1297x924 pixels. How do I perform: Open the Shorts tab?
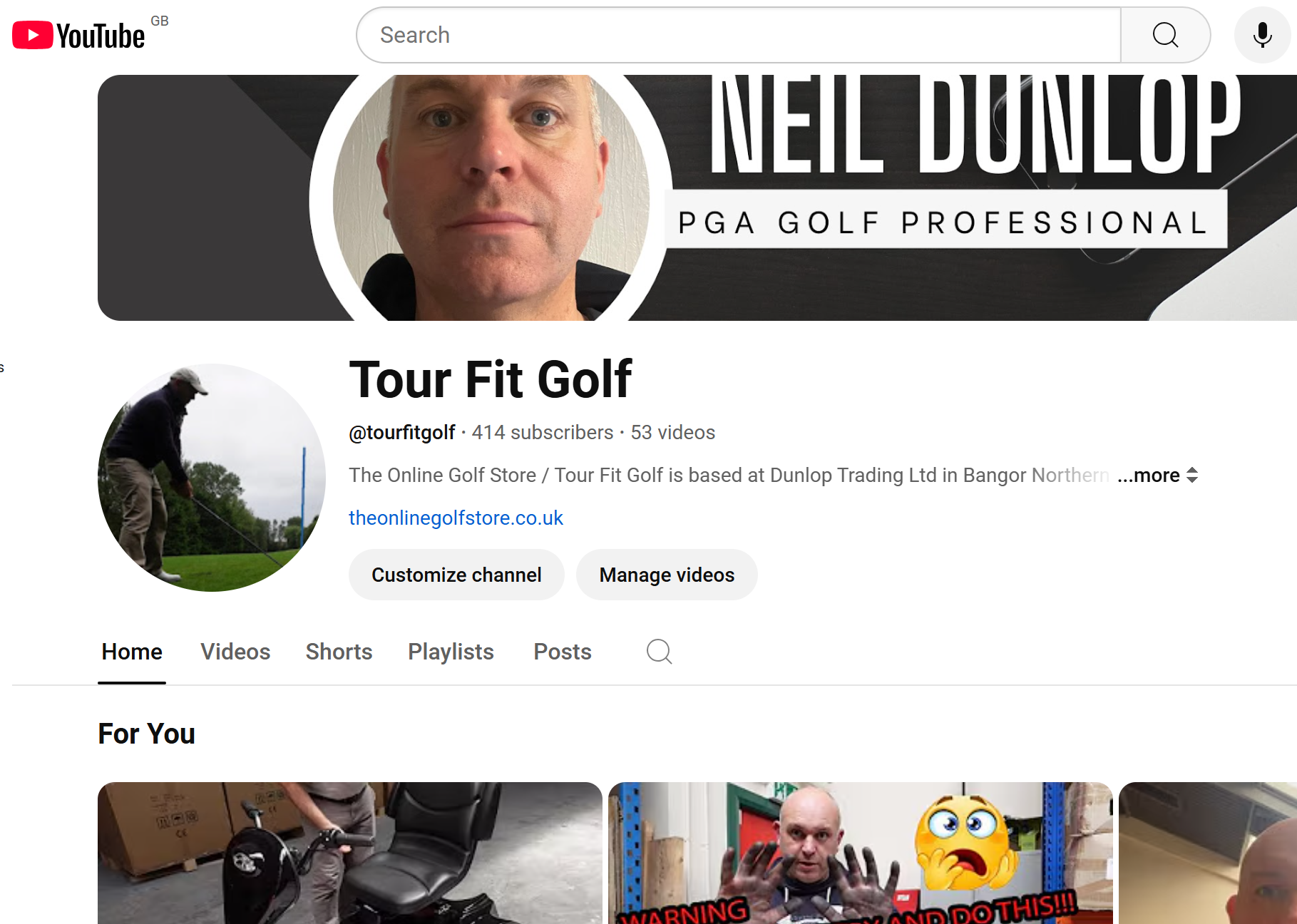pos(339,652)
